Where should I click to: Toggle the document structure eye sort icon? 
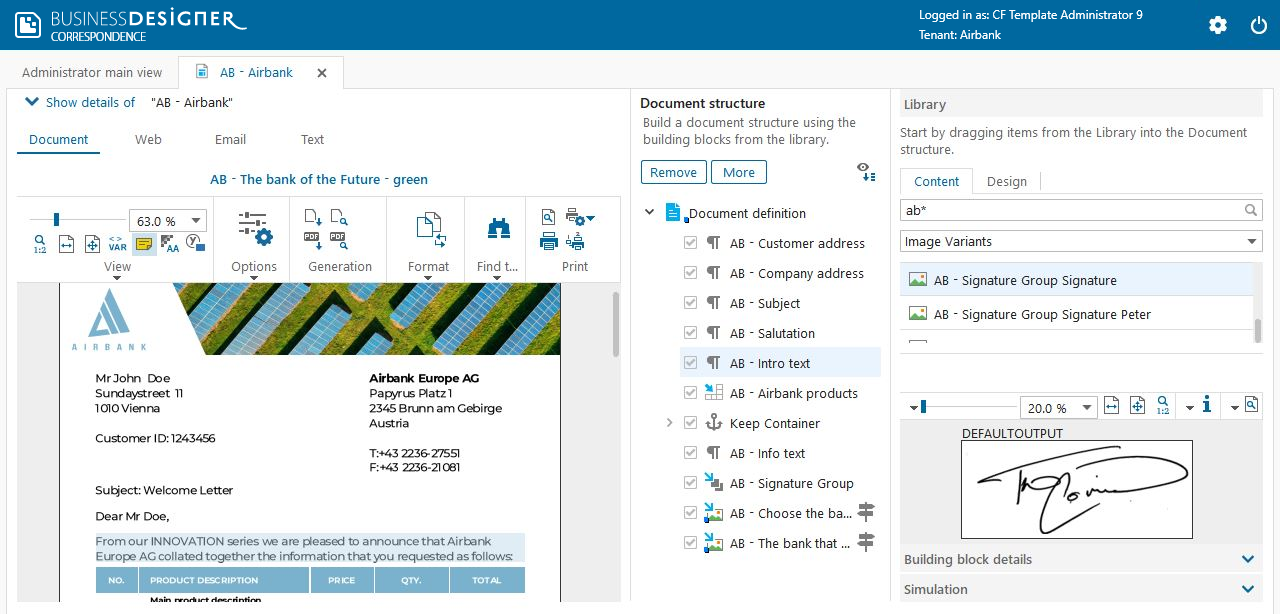867,172
